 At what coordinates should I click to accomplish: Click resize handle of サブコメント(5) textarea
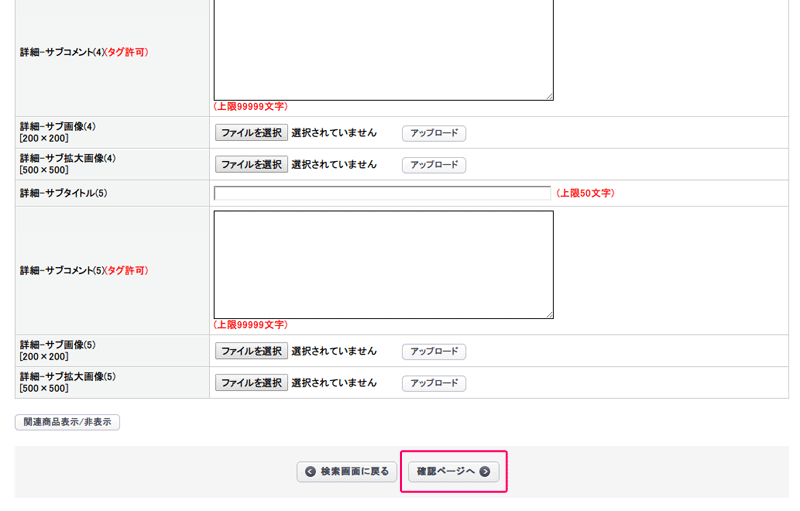pyautogui.click(x=549, y=314)
